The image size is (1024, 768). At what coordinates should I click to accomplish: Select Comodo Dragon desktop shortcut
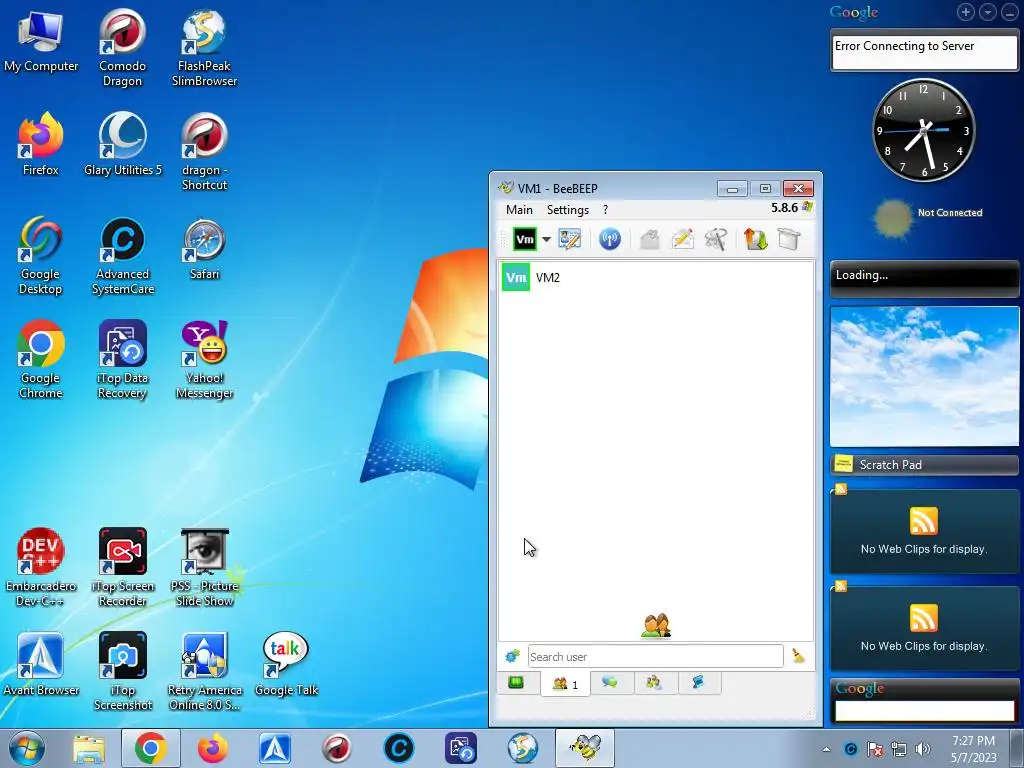(122, 47)
